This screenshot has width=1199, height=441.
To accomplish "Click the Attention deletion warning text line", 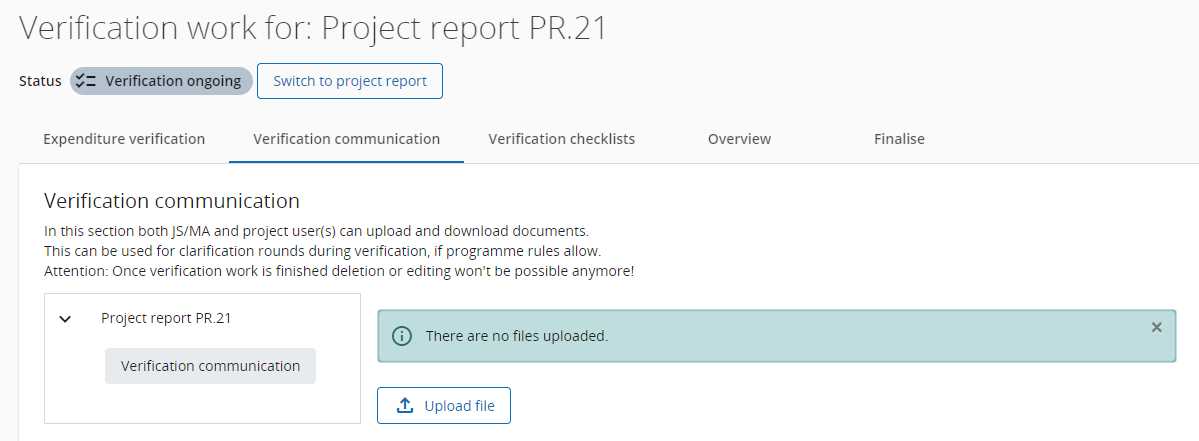I will coord(339,271).
